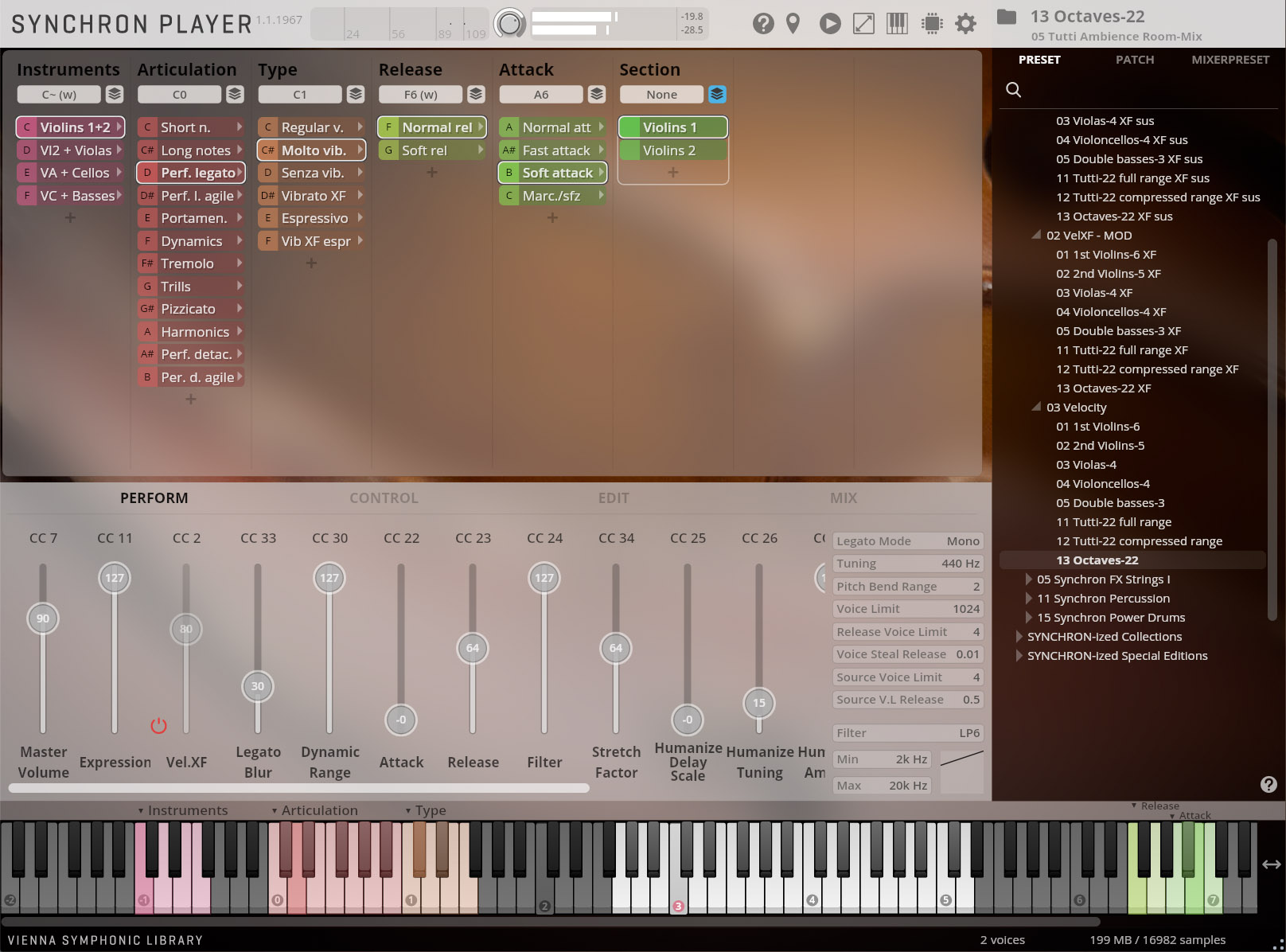Click the Tuning 440 Hz field
The image size is (1286, 952).
tap(908, 564)
